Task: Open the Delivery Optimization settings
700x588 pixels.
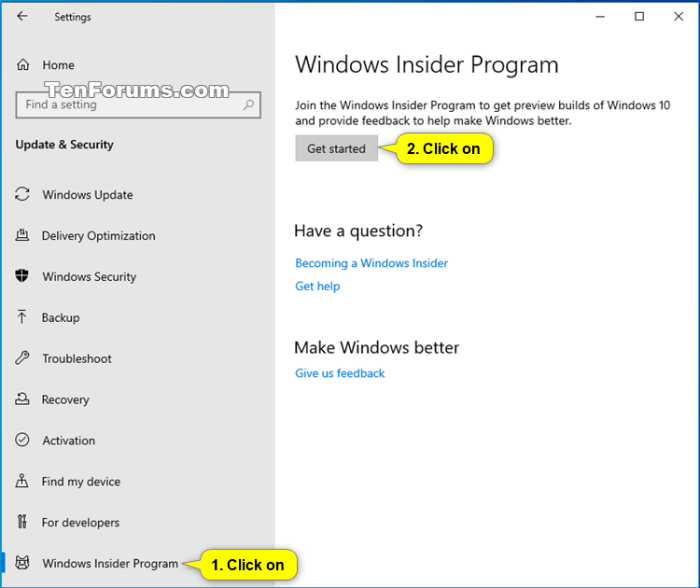Action: coord(99,236)
